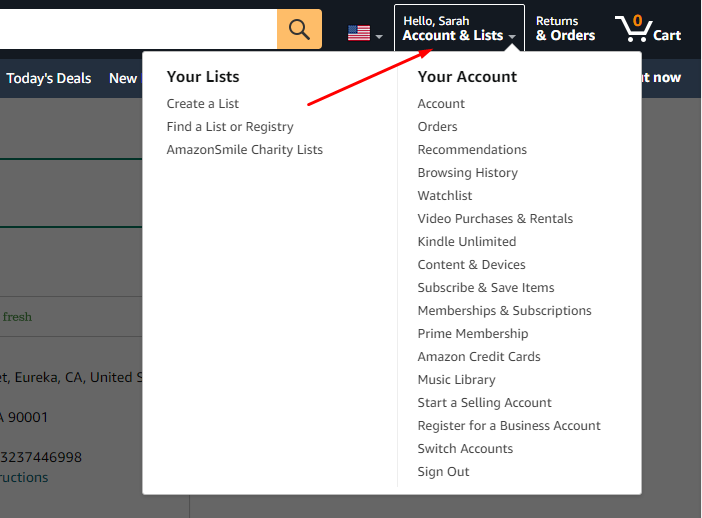
Task: Click the phone number 3237446998 text
Action: click(41, 457)
